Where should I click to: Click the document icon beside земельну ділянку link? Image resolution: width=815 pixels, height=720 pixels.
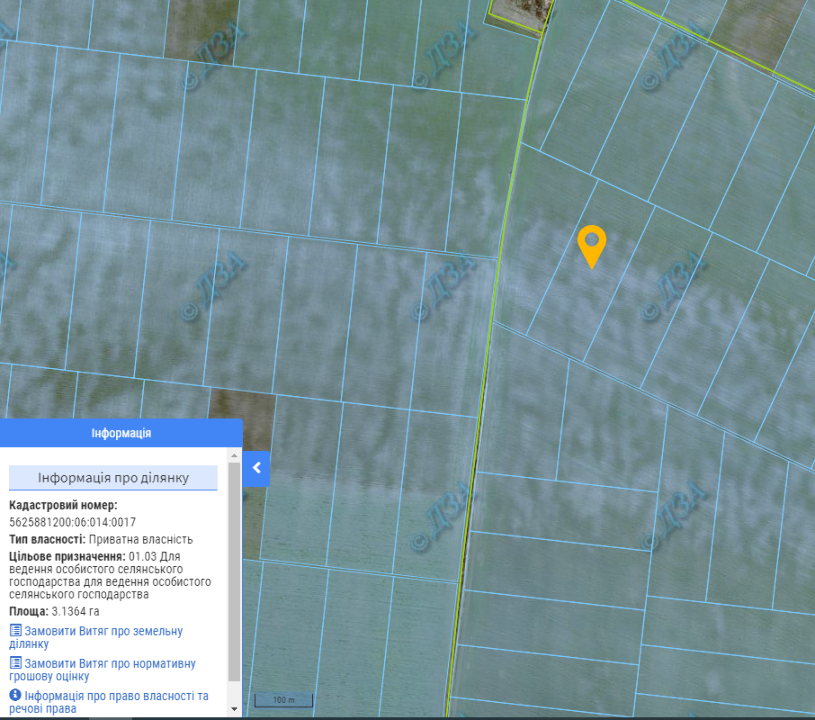(x=16, y=631)
